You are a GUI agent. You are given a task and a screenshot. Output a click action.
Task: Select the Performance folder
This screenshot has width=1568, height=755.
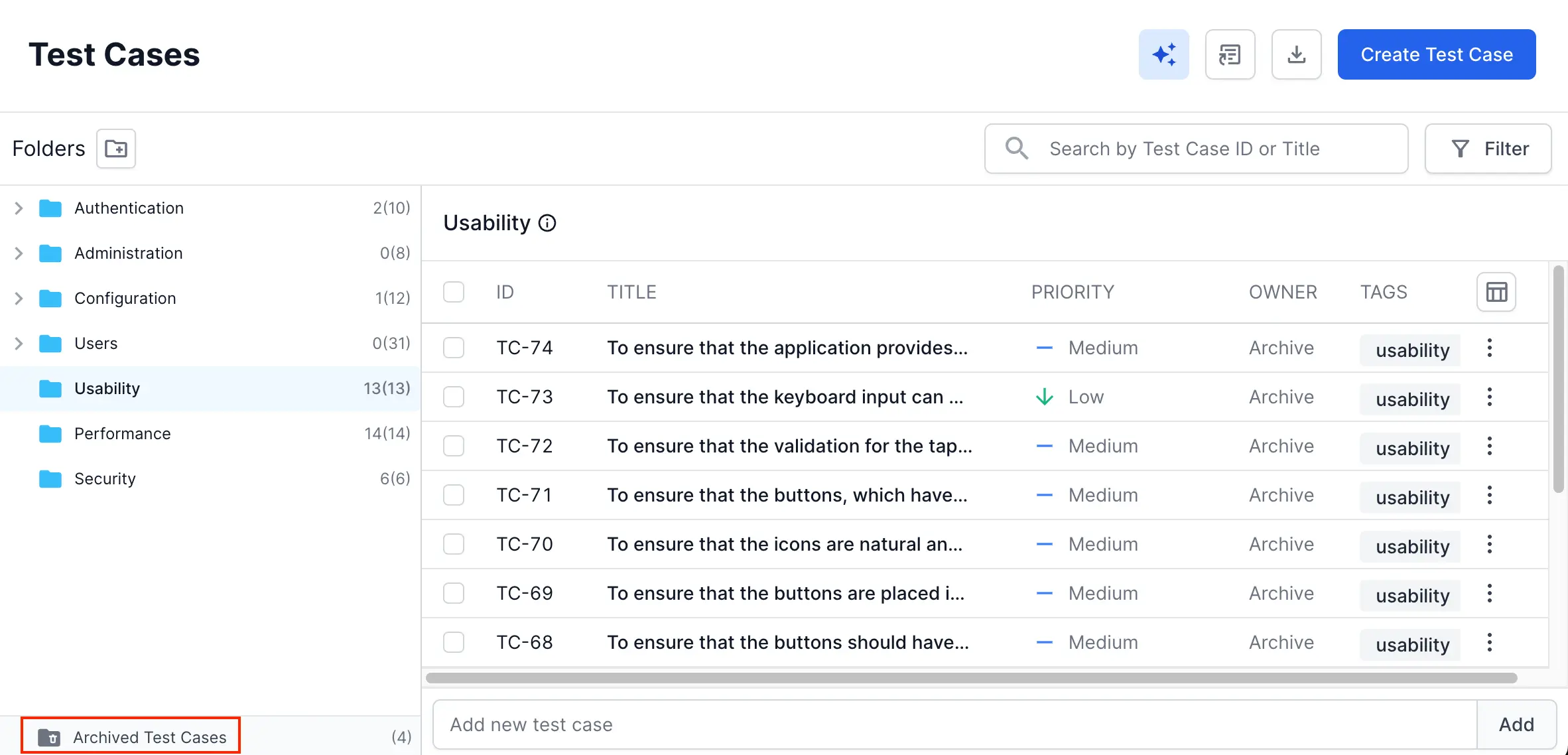[x=123, y=434]
